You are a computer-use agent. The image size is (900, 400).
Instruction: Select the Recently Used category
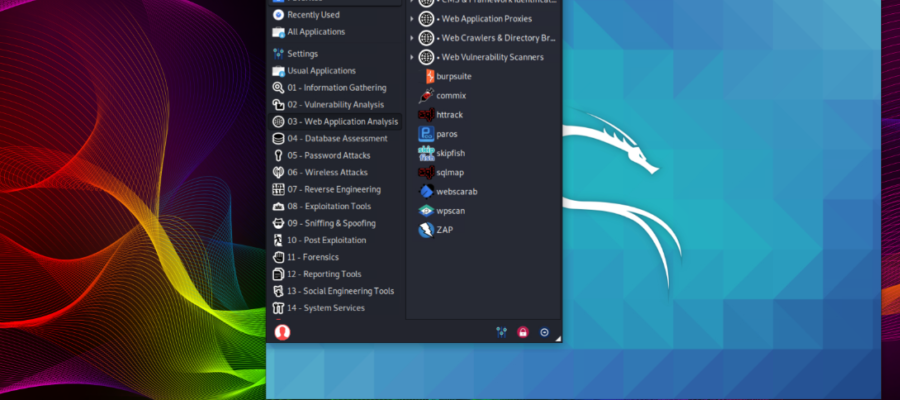335,15
